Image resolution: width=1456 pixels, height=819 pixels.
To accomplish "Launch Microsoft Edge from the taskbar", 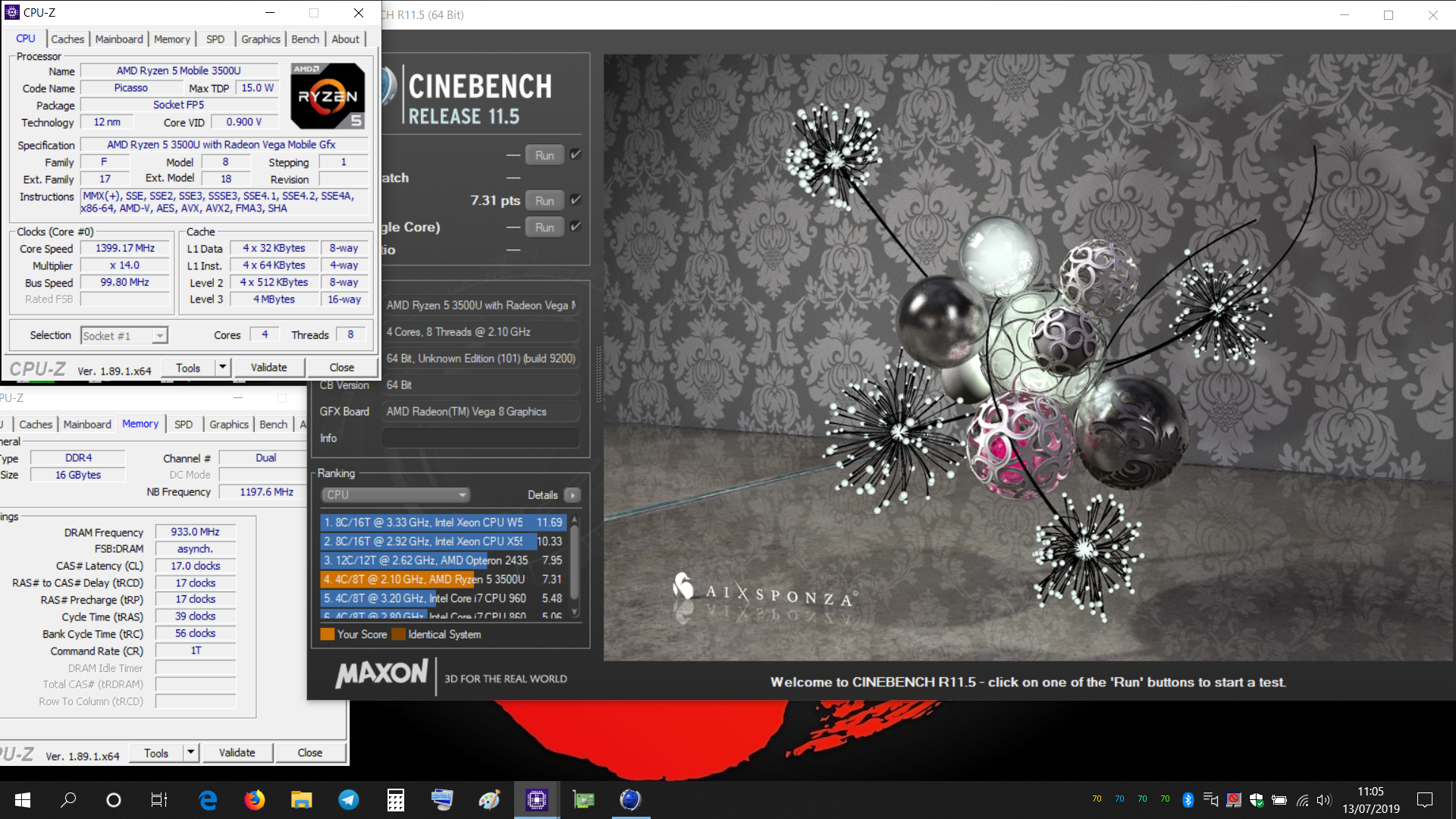I will point(208,800).
